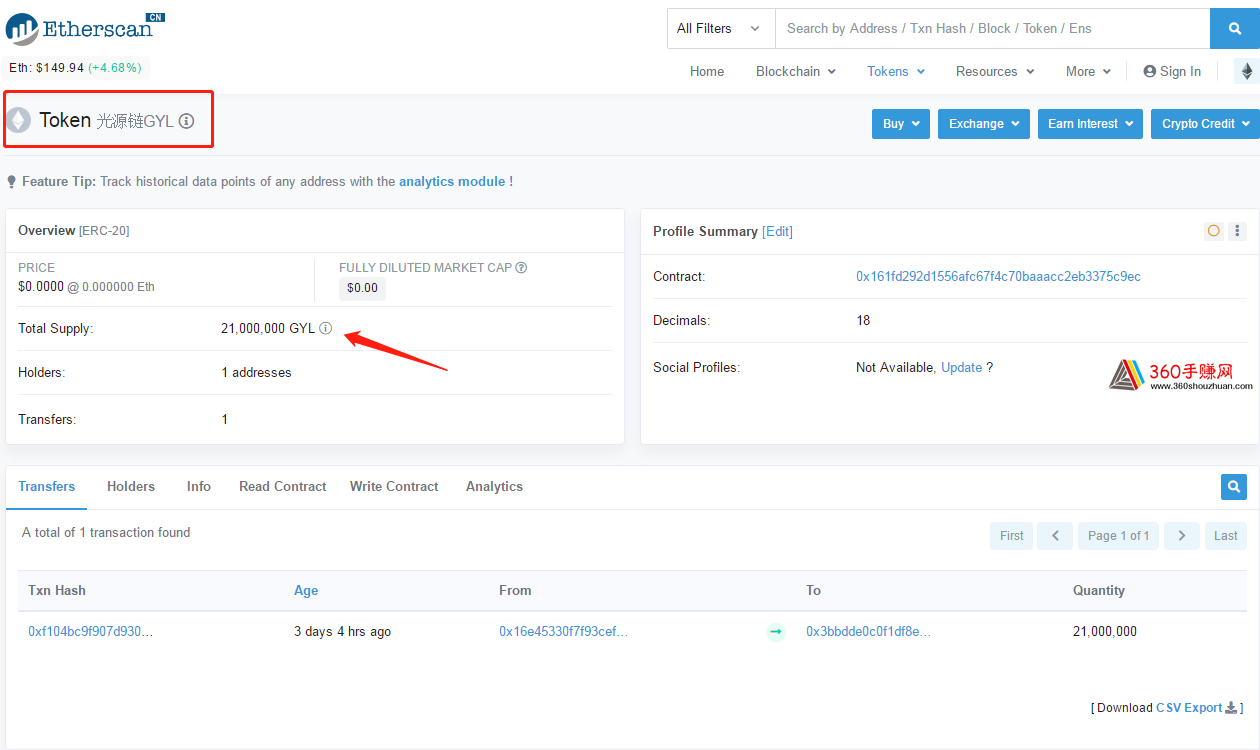Click the Edit link in Profile Summary
This screenshot has height=750, width=1260.
coord(777,231)
